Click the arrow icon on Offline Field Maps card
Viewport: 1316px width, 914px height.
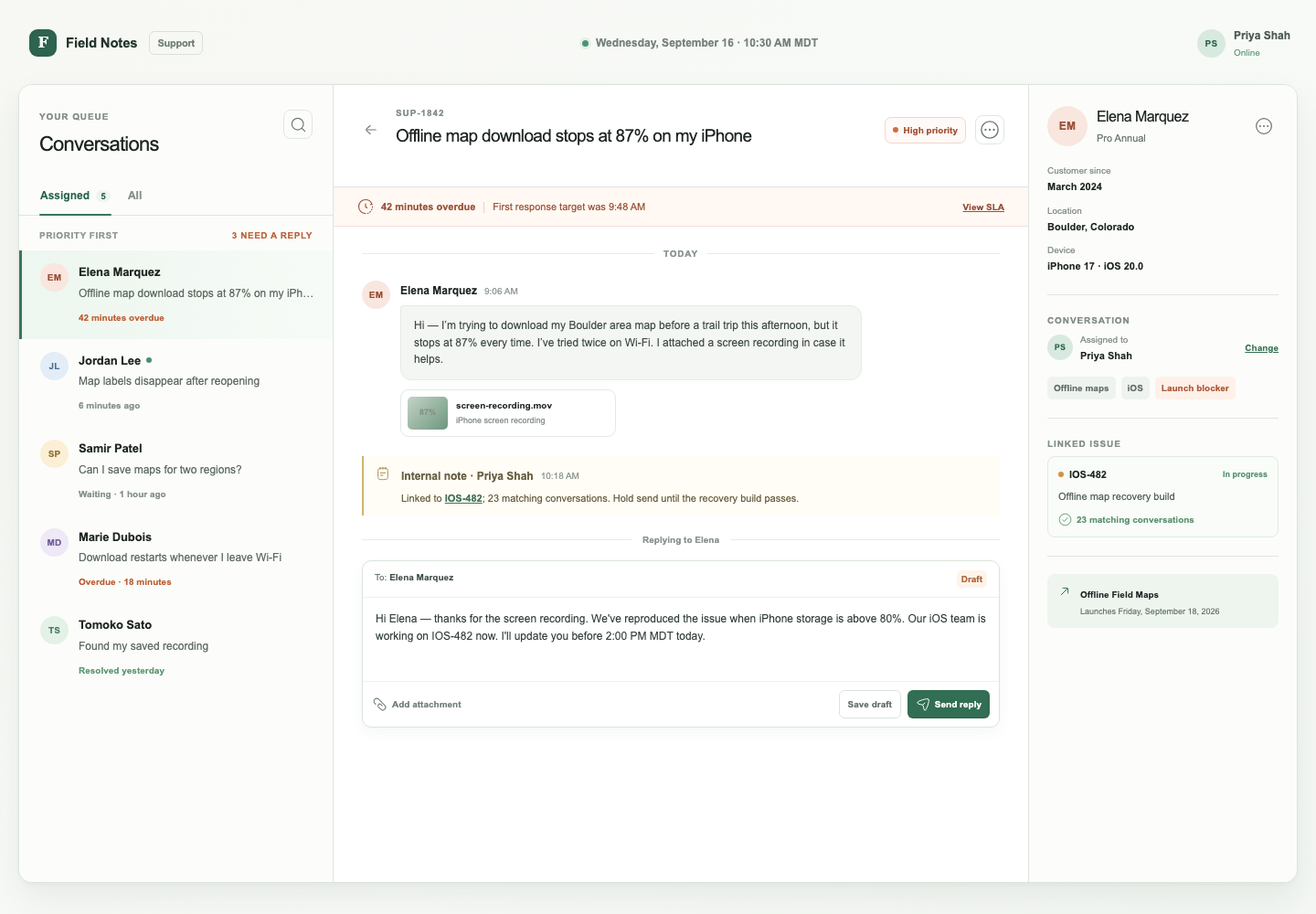click(x=1065, y=592)
